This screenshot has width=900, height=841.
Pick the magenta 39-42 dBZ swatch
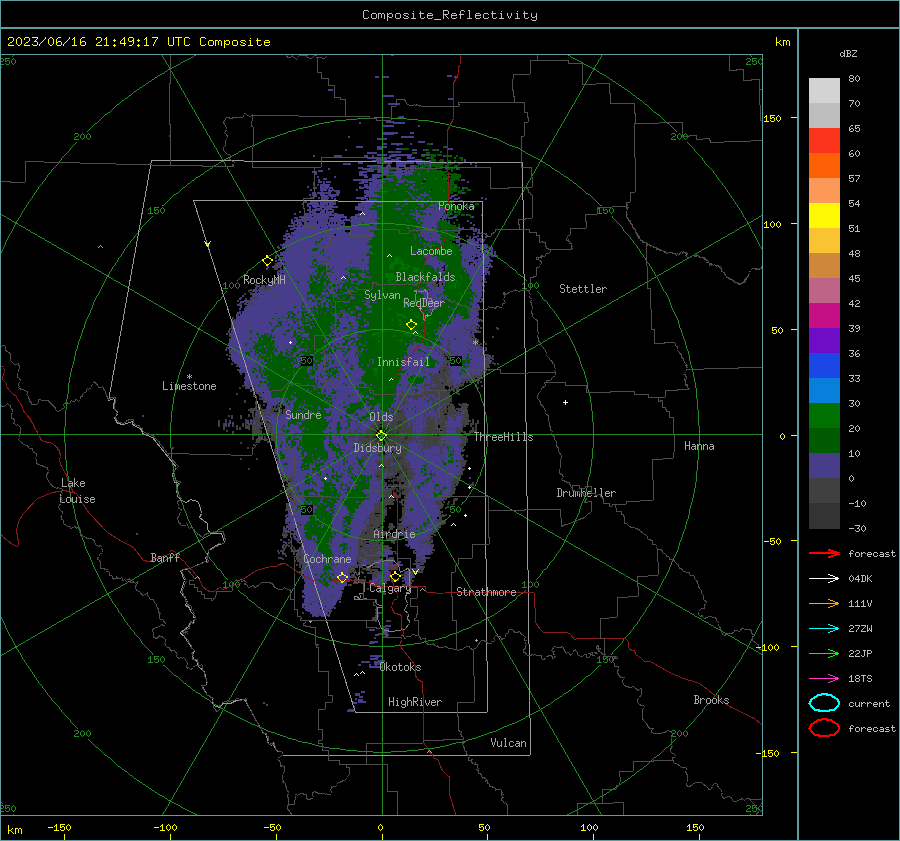[824, 316]
